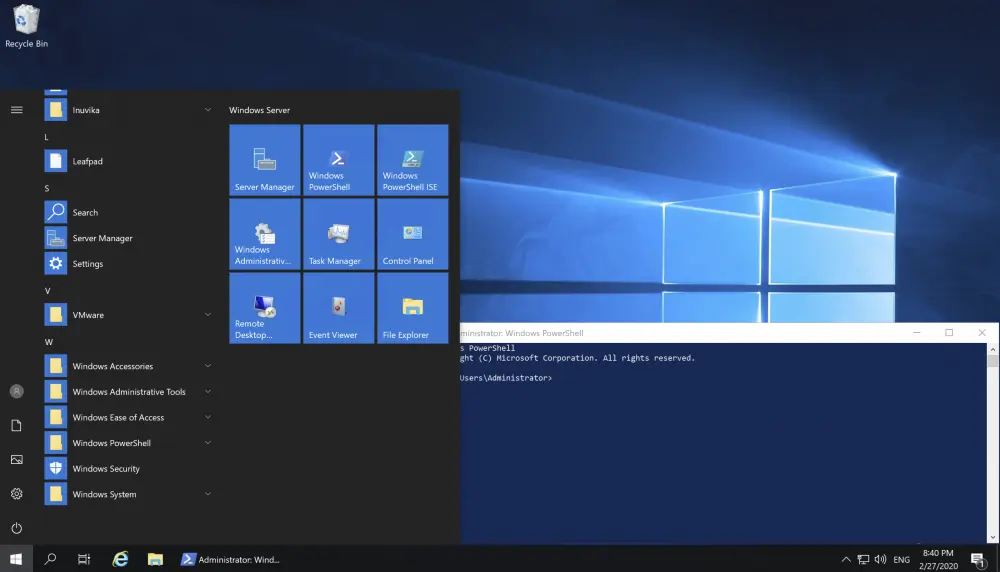Expand Windows Accessories folder chevron
The height and width of the screenshot is (572, 1000).
click(208, 366)
